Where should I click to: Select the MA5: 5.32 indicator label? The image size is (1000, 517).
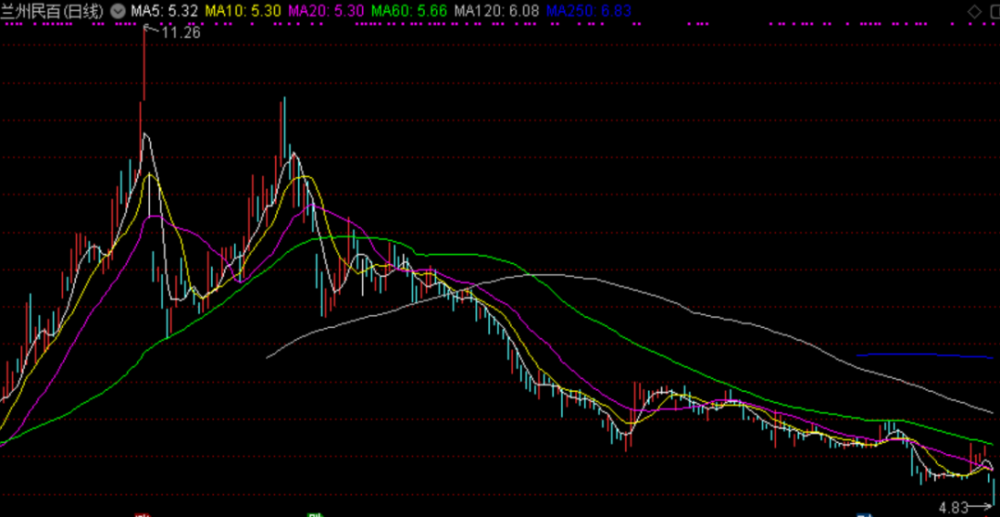(x=165, y=11)
